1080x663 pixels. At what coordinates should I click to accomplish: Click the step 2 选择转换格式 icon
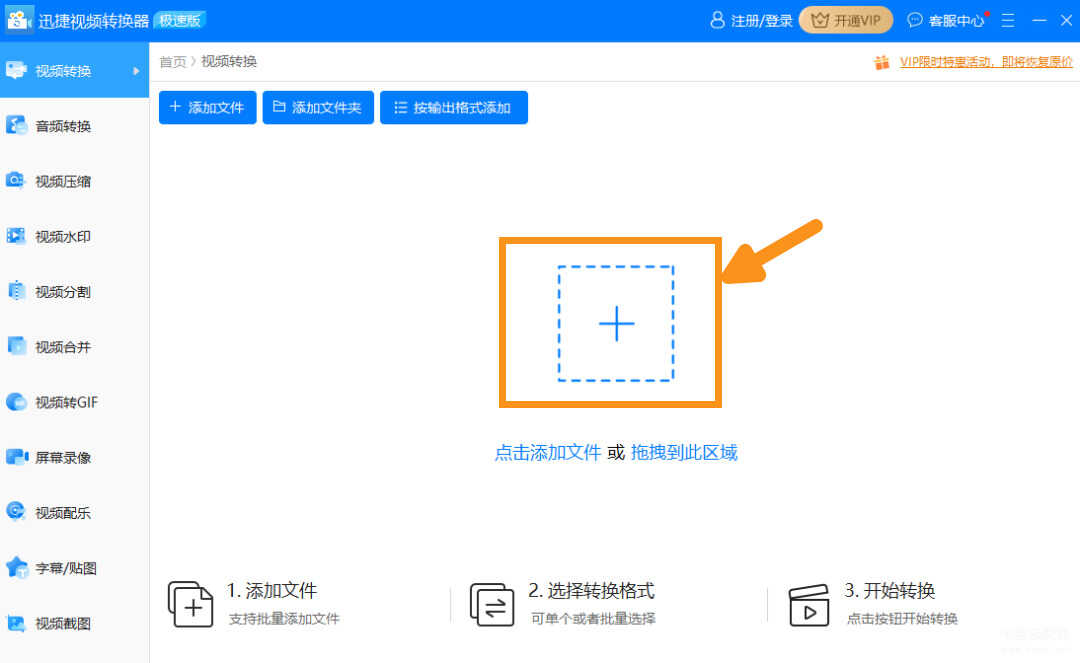coord(492,604)
